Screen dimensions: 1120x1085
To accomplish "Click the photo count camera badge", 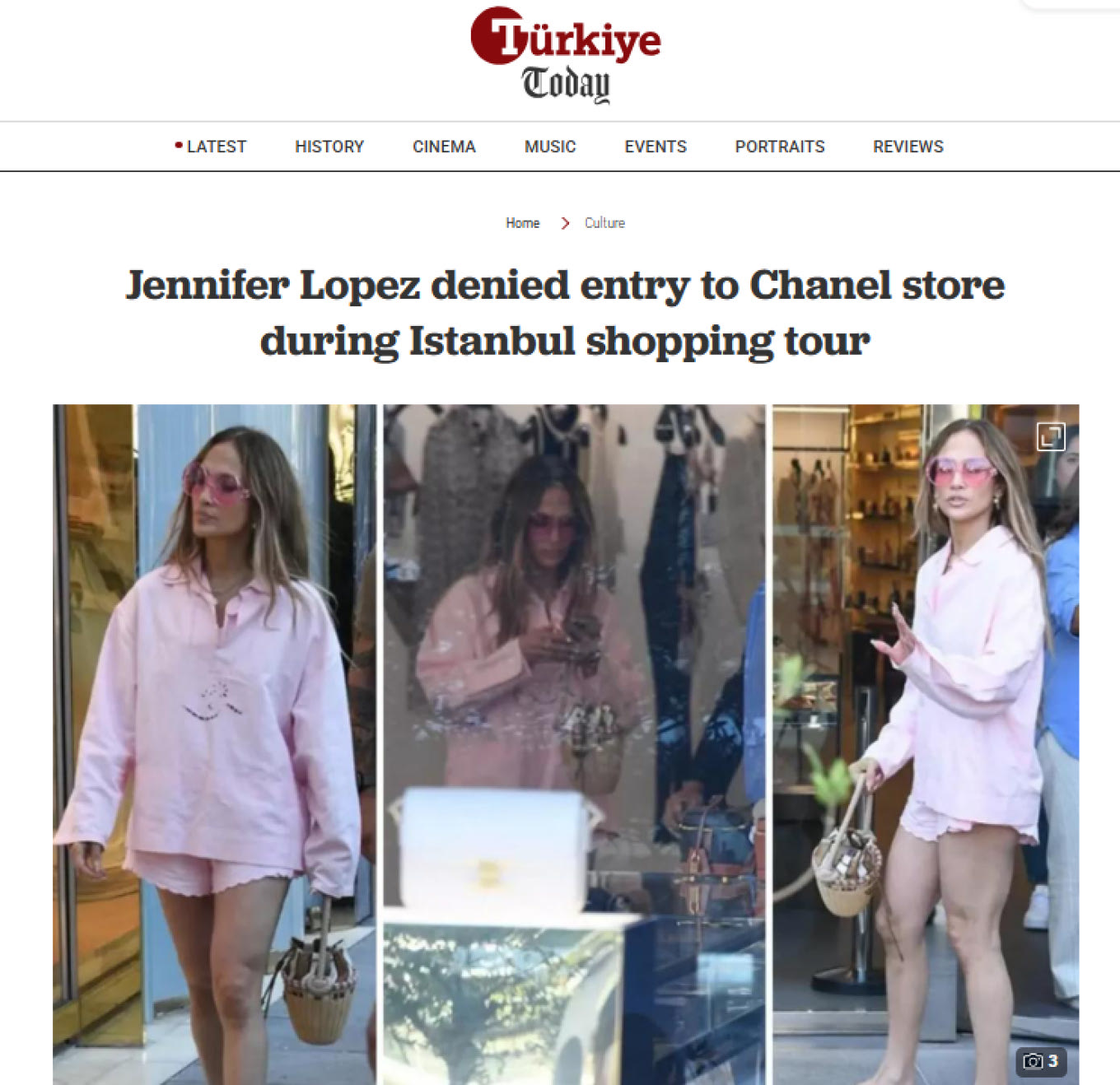I will [x=1041, y=1061].
